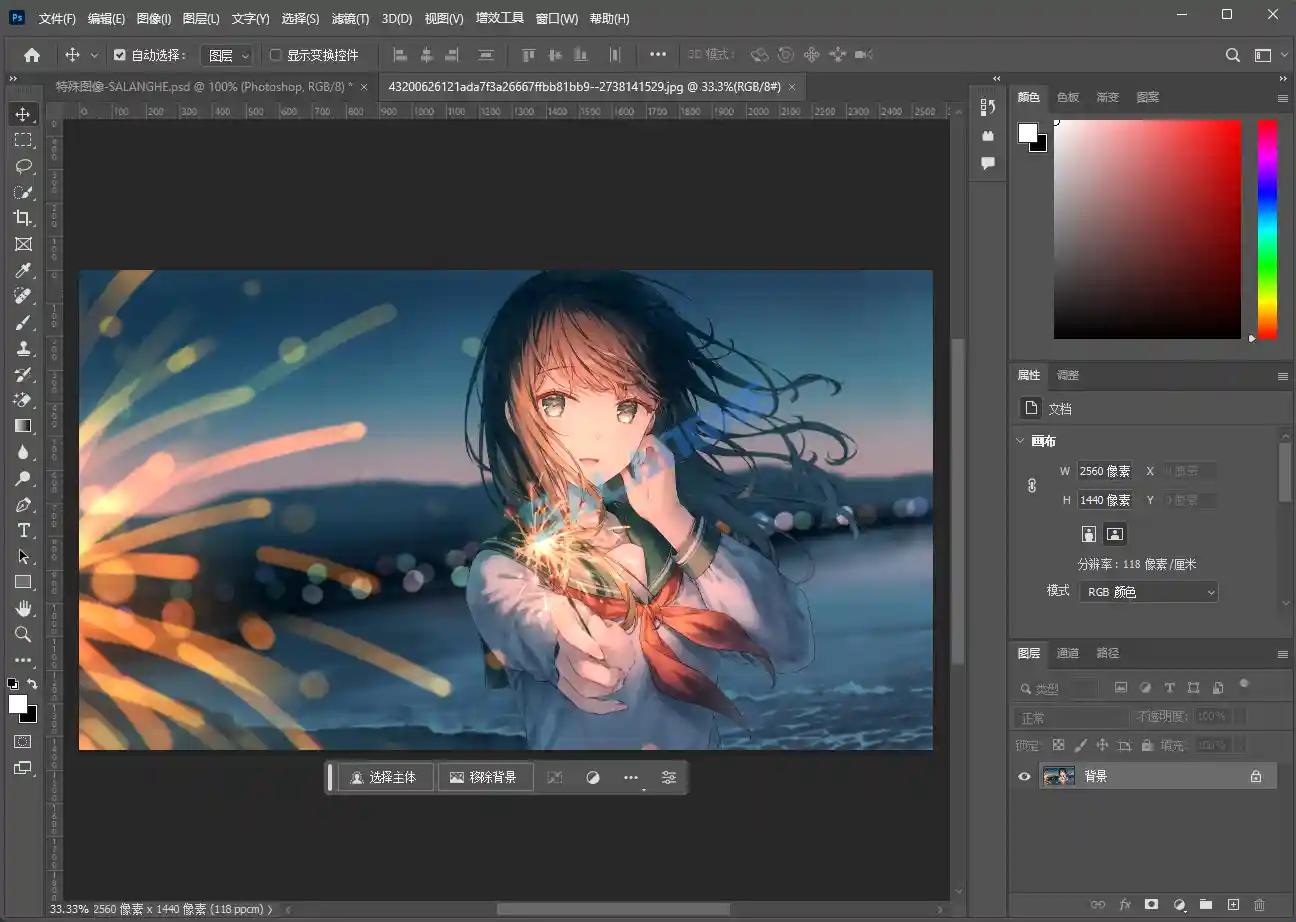The width and height of the screenshot is (1296, 922).
Task: Select the Lasso tool
Action: (24, 166)
